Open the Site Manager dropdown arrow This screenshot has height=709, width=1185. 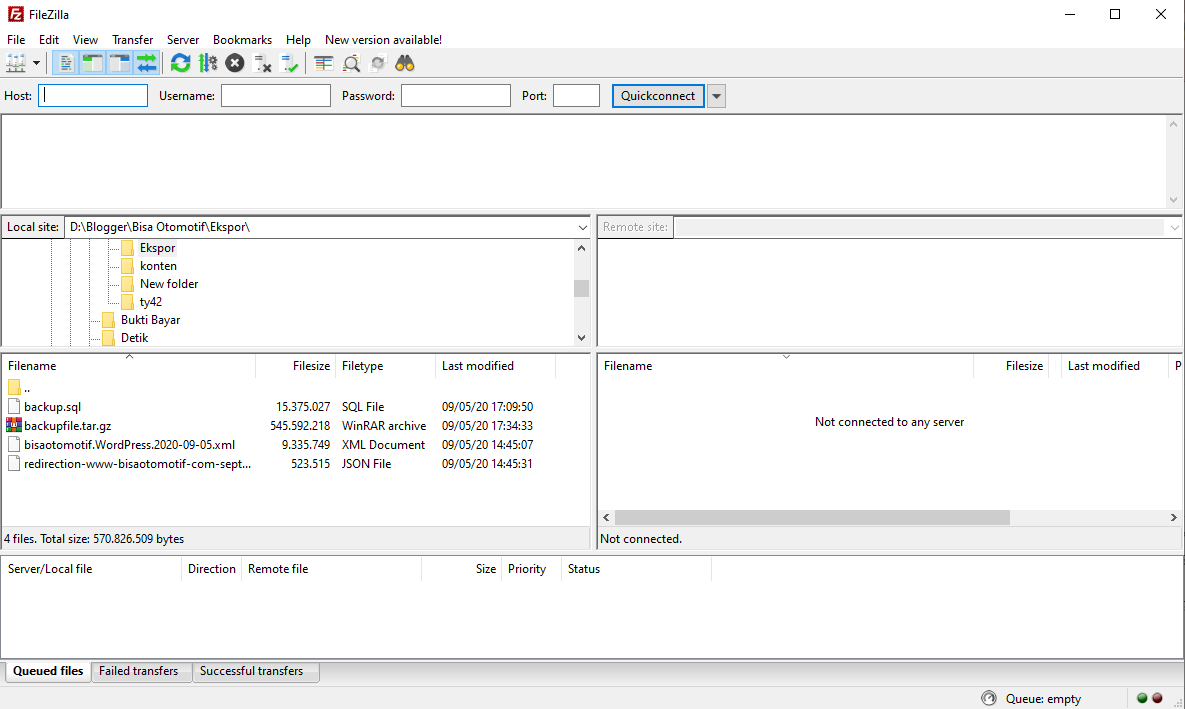click(x=37, y=63)
